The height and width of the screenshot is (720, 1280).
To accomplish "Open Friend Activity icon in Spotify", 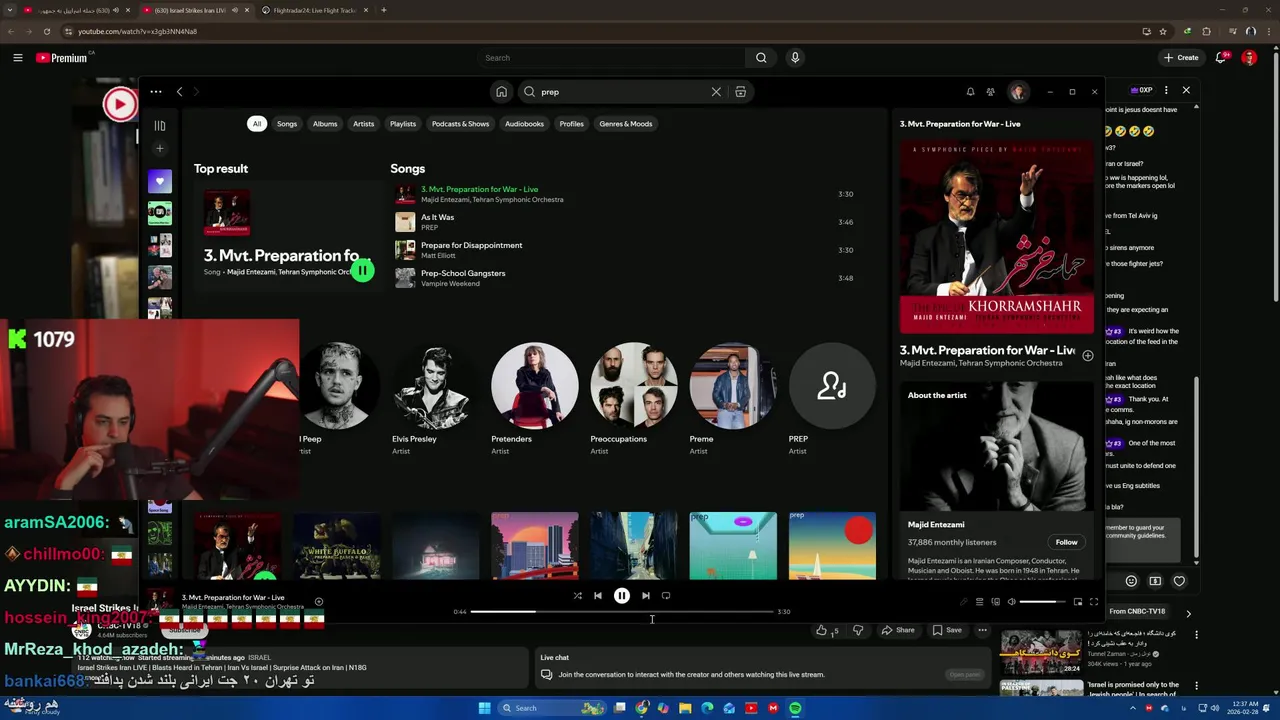I will click(x=990, y=92).
